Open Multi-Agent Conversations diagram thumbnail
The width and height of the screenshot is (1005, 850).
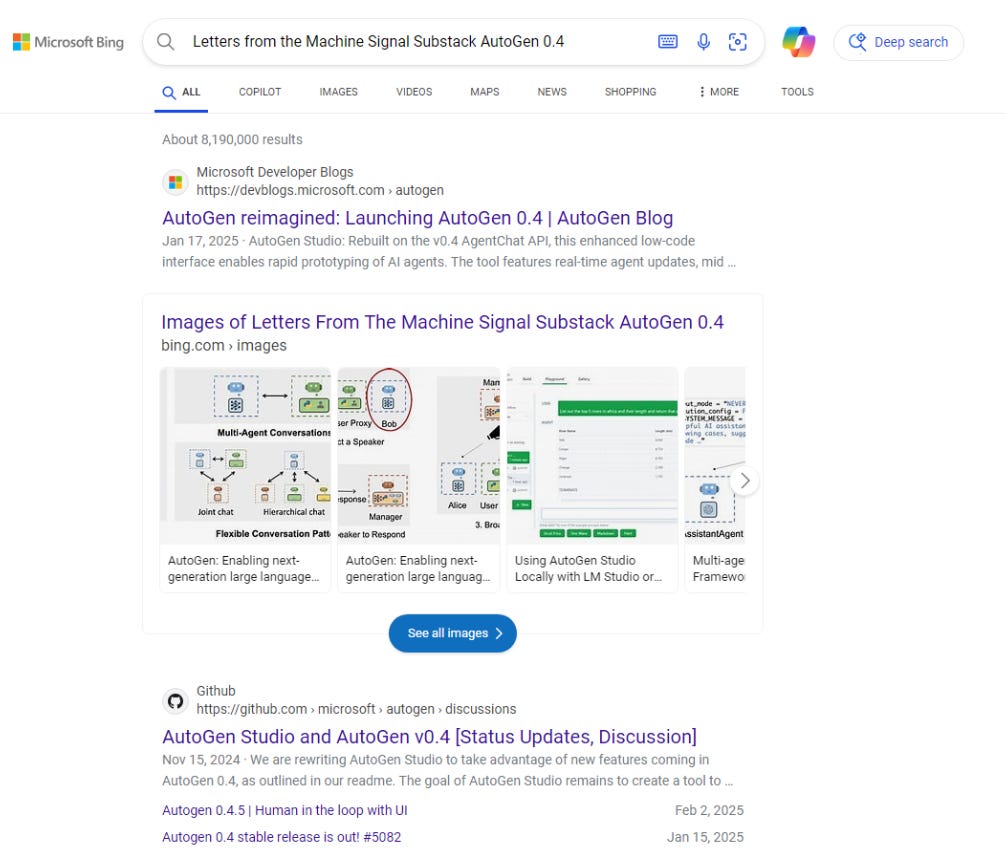[x=245, y=455]
